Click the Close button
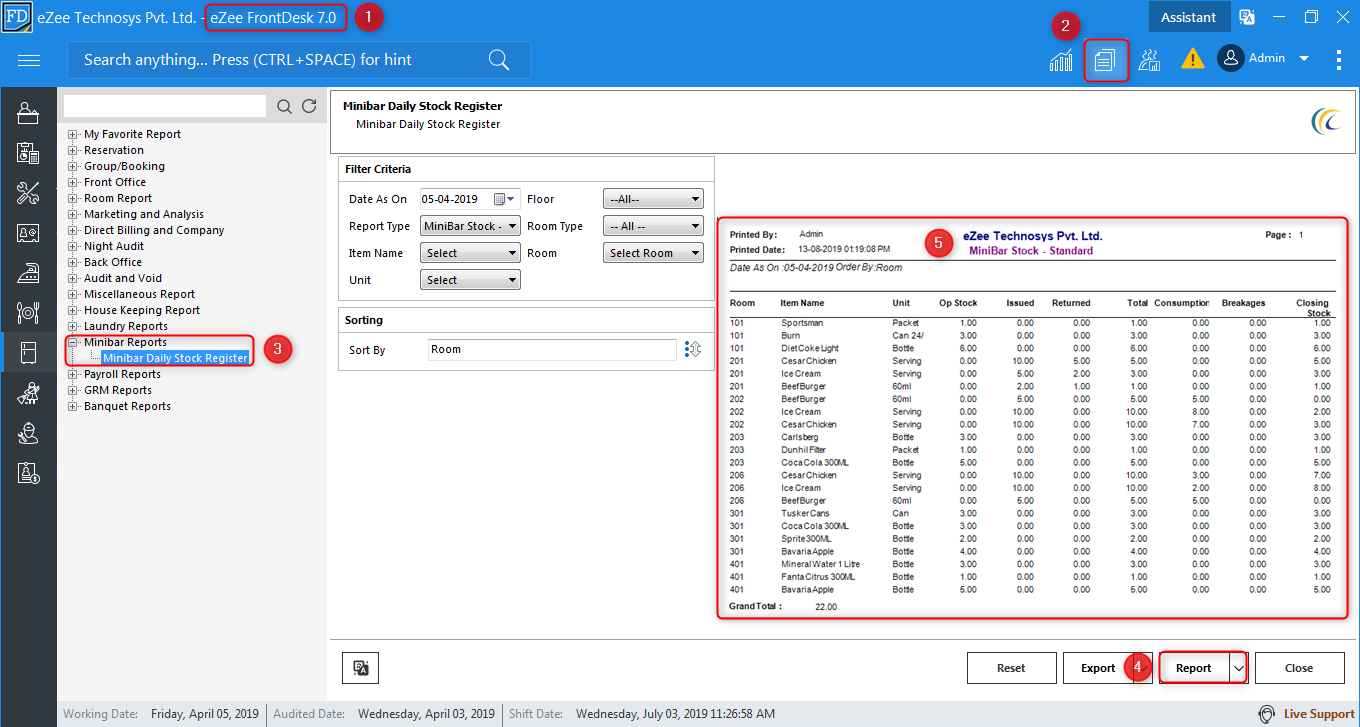 [x=1299, y=668]
